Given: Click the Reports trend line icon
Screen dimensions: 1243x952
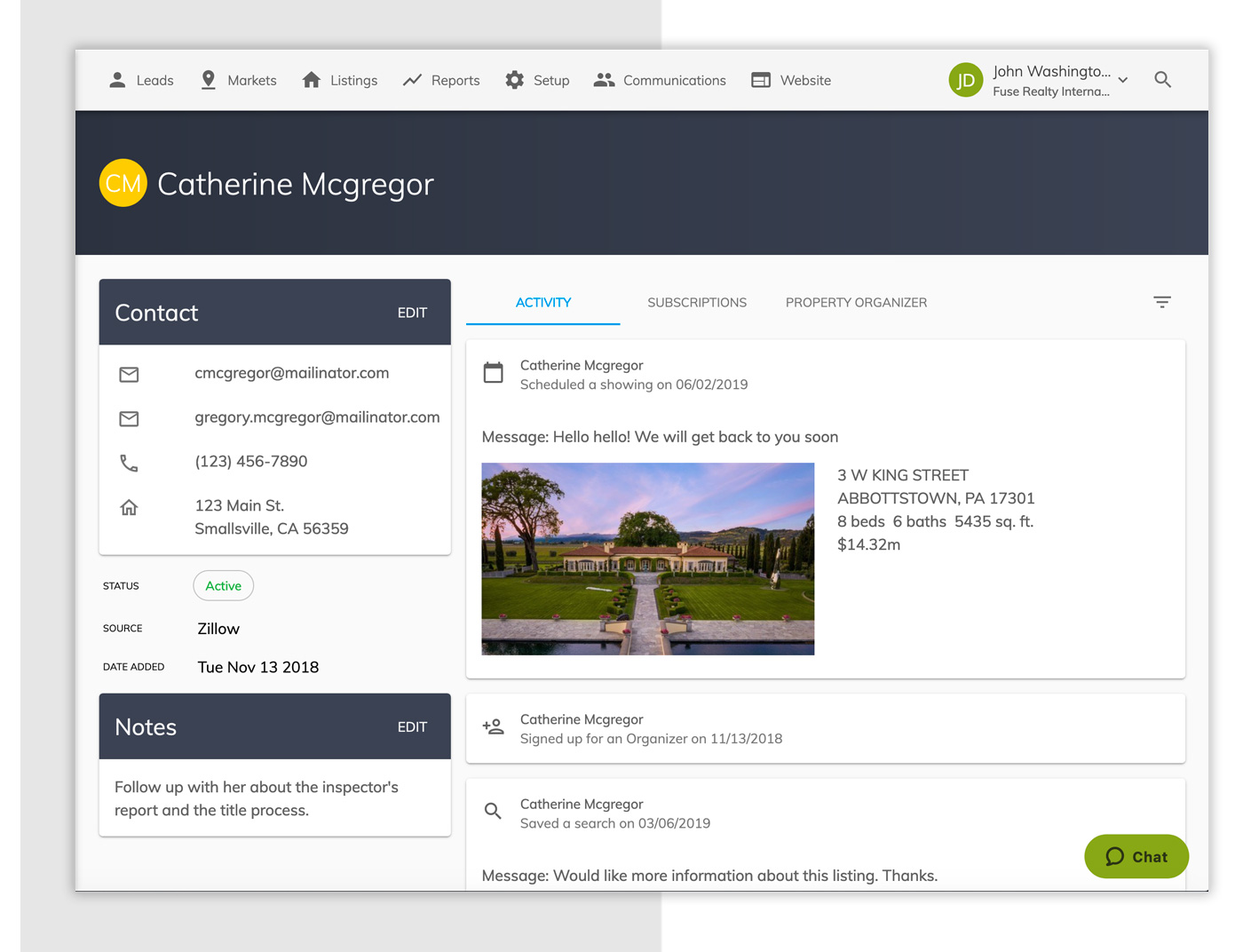Looking at the screenshot, I should pyautogui.click(x=412, y=80).
